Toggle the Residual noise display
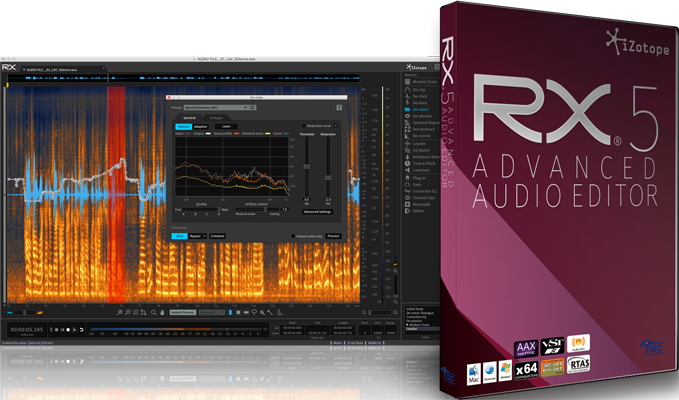Screen dimensions: 679x400 click(268, 134)
